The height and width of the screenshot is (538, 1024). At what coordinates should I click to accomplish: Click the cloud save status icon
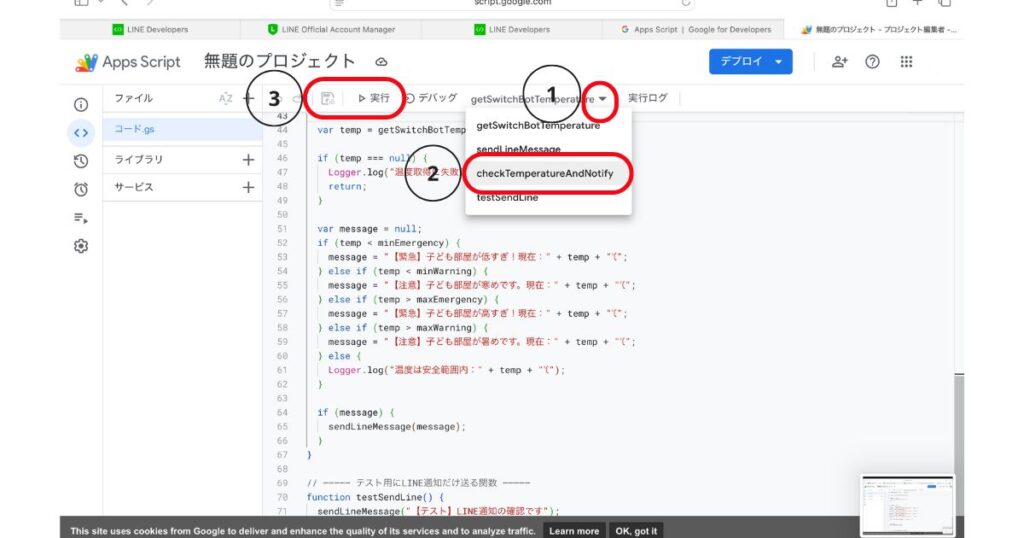pyautogui.click(x=381, y=62)
